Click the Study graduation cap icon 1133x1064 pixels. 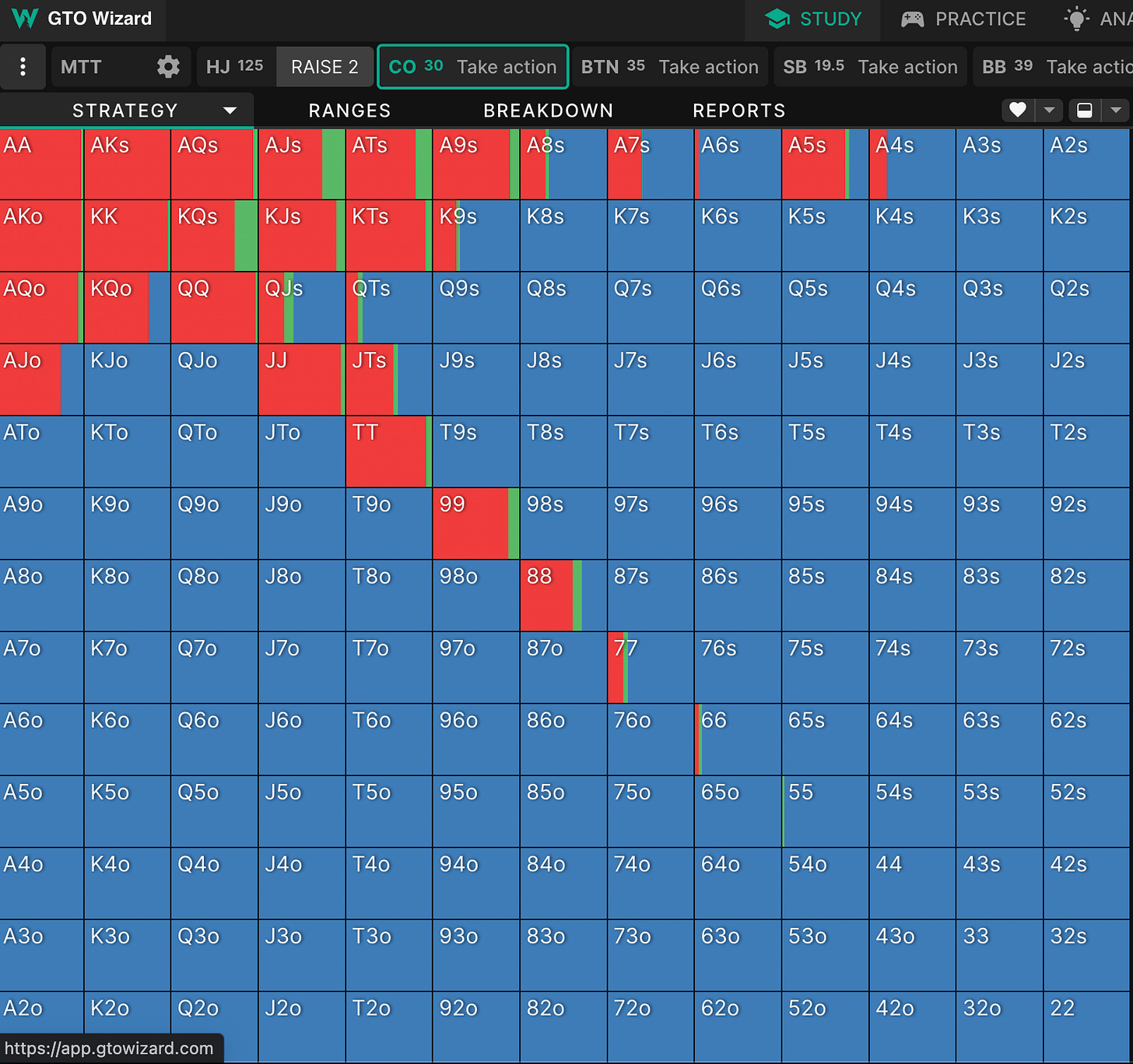(x=777, y=19)
